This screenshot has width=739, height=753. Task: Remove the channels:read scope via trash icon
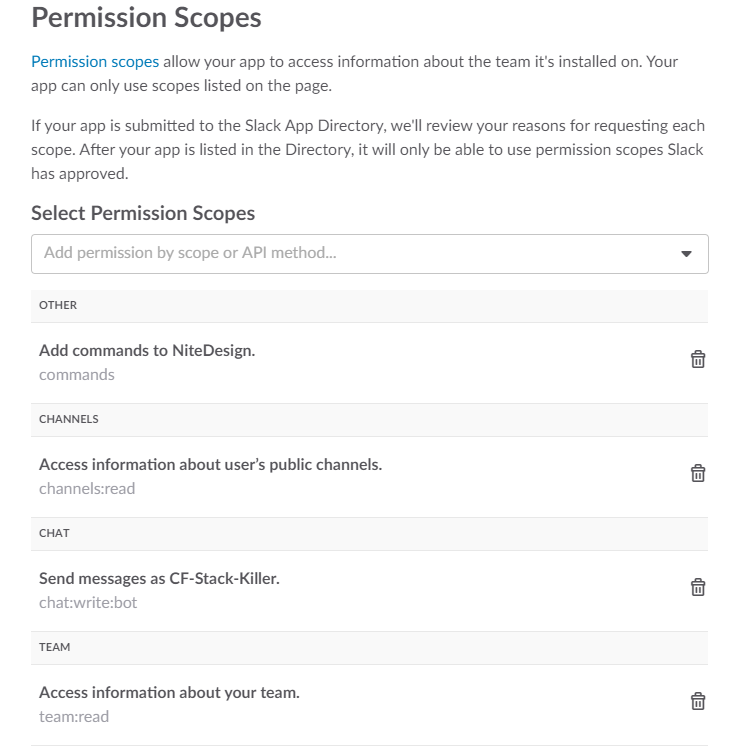[698, 474]
